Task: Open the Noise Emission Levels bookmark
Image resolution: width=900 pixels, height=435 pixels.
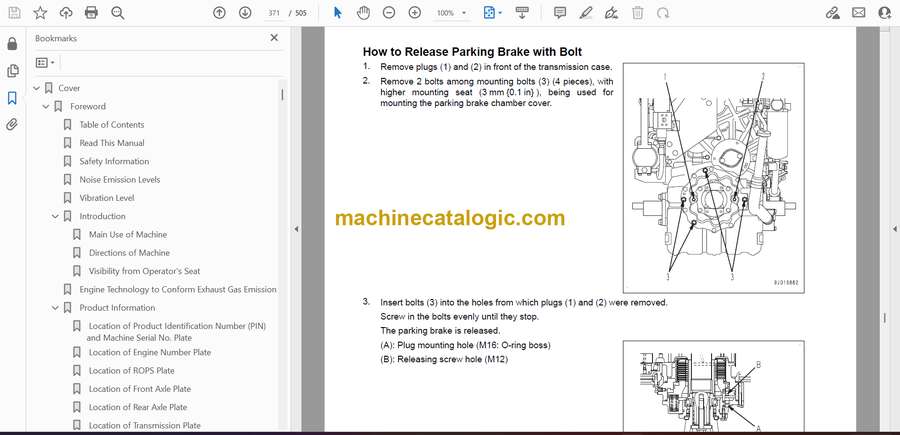Action: pos(119,180)
